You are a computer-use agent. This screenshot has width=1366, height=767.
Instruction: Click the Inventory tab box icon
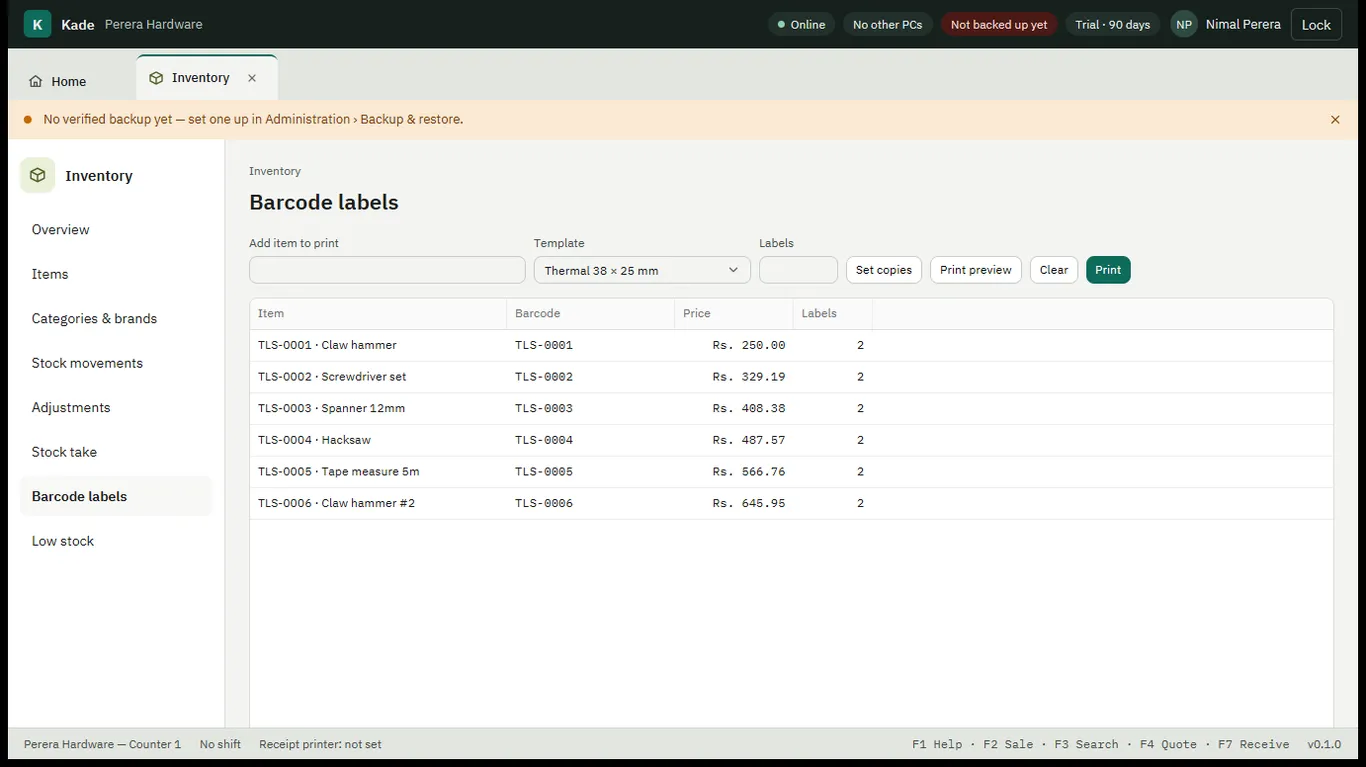pyautogui.click(x=156, y=78)
